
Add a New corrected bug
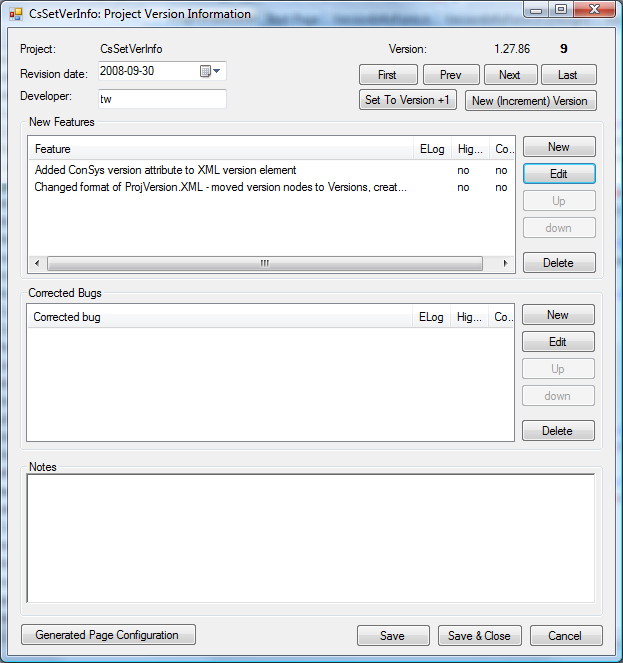pyautogui.click(x=557, y=315)
